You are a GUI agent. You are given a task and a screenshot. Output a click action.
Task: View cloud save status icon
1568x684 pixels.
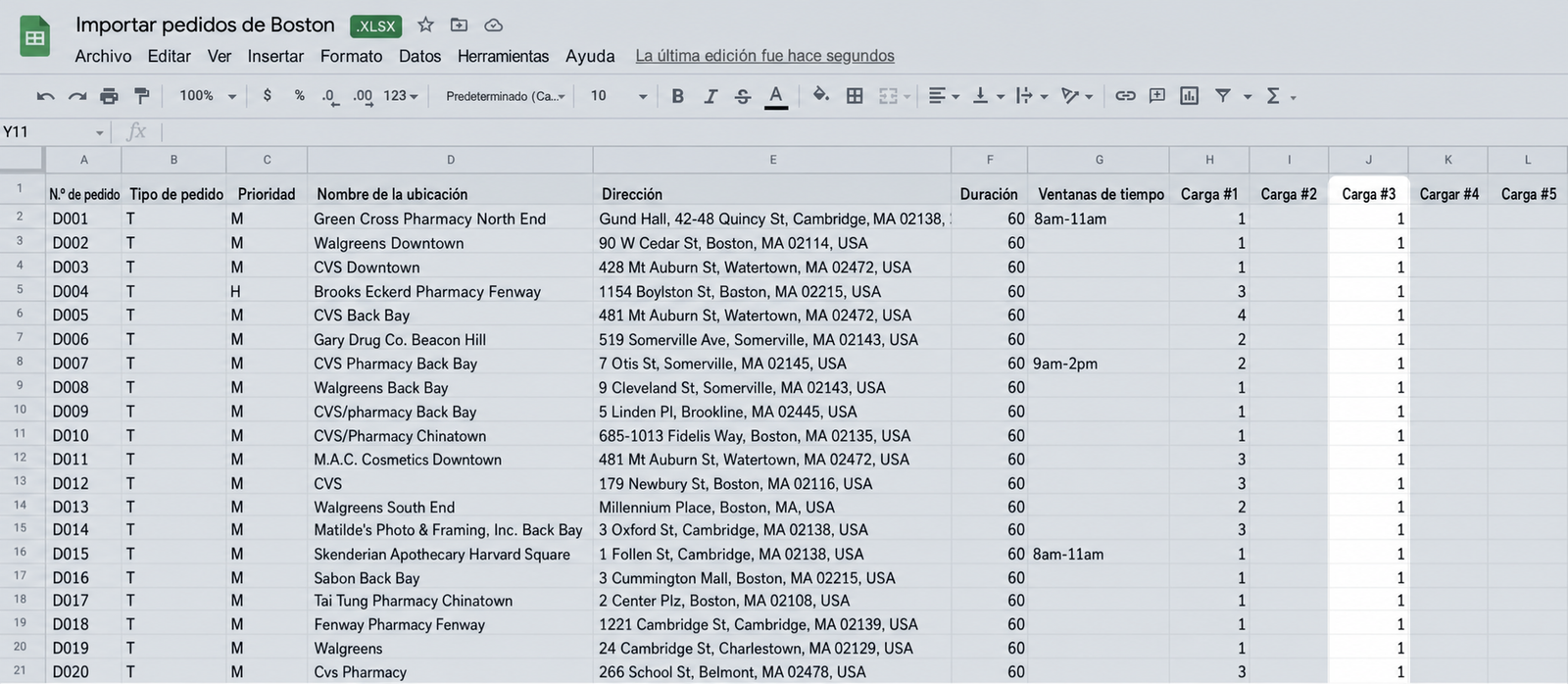point(493,25)
